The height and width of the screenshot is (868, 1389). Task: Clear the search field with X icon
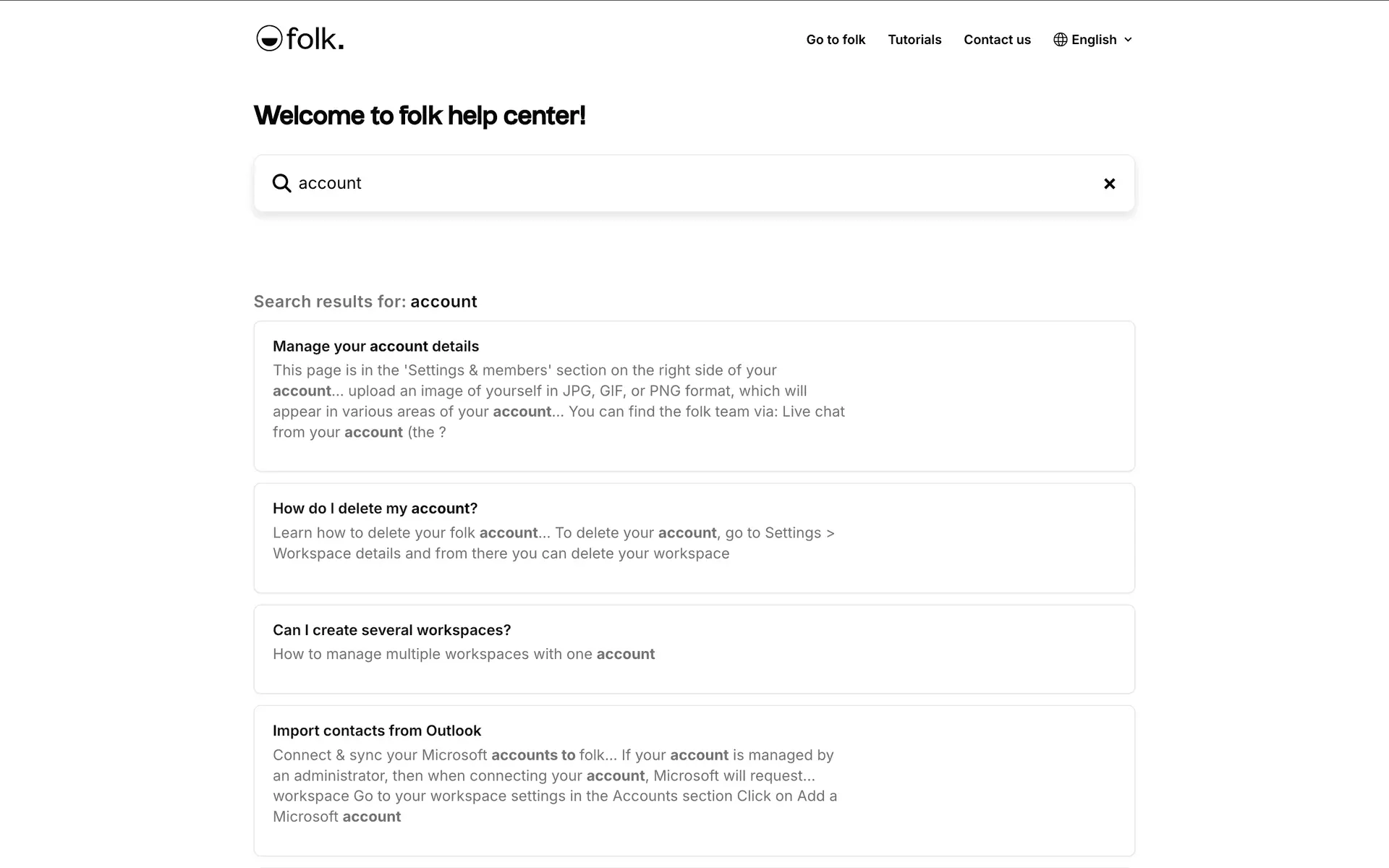tap(1109, 184)
